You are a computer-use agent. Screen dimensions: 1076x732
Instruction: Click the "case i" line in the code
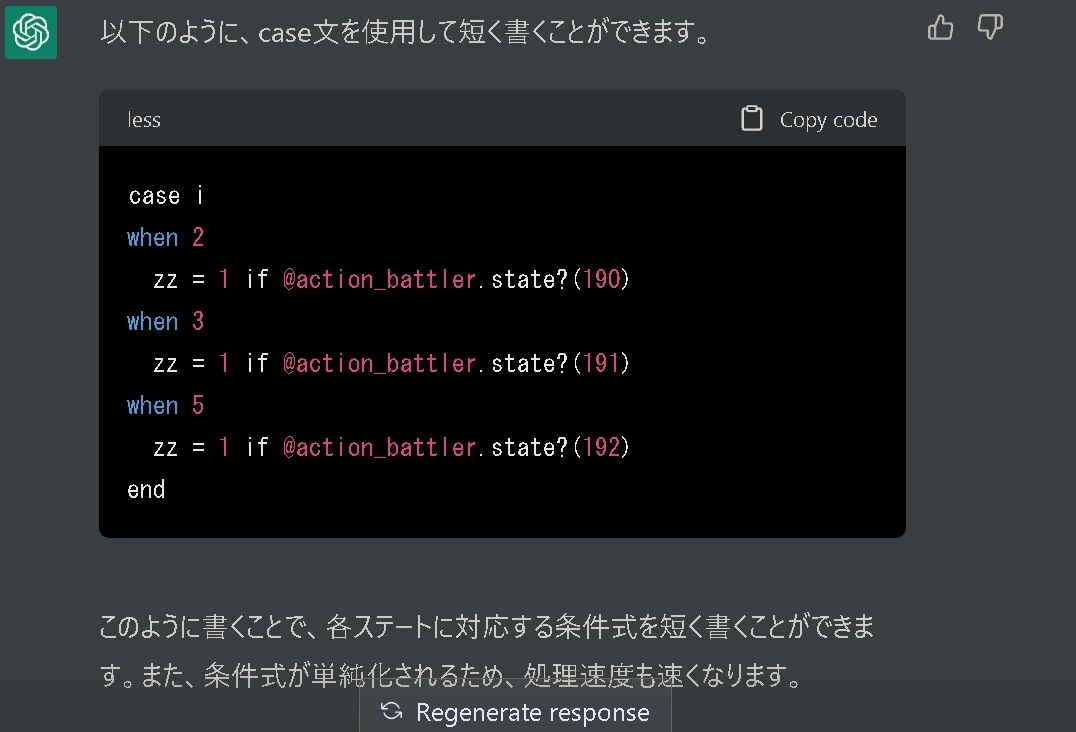166,196
